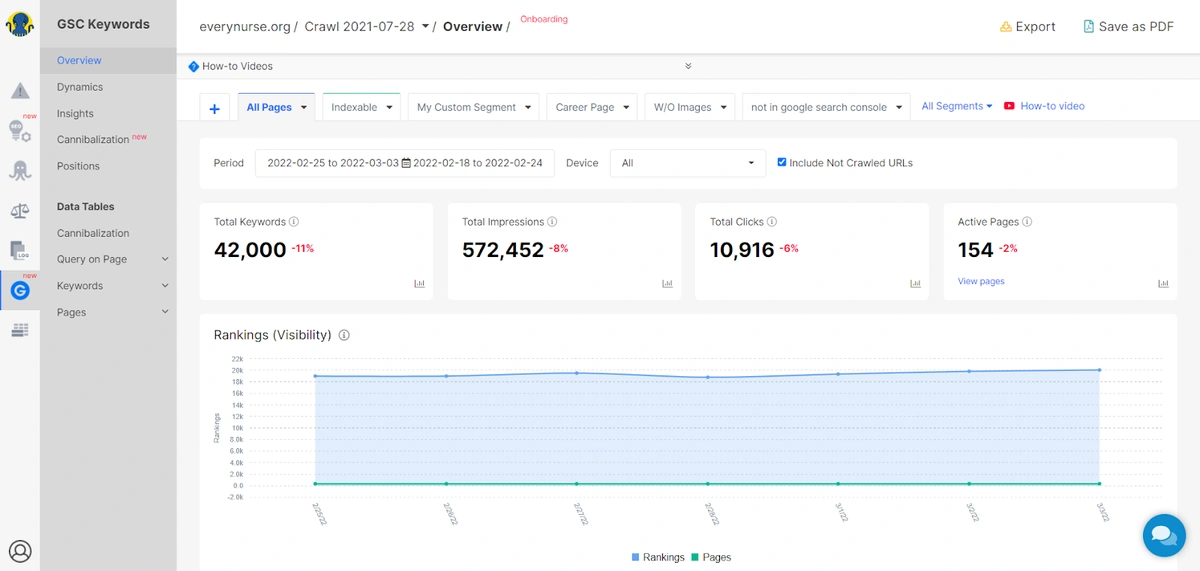This screenshot has width=1200, height=571.
Task: Click the Period date range field
Action: tap(405, 163)
